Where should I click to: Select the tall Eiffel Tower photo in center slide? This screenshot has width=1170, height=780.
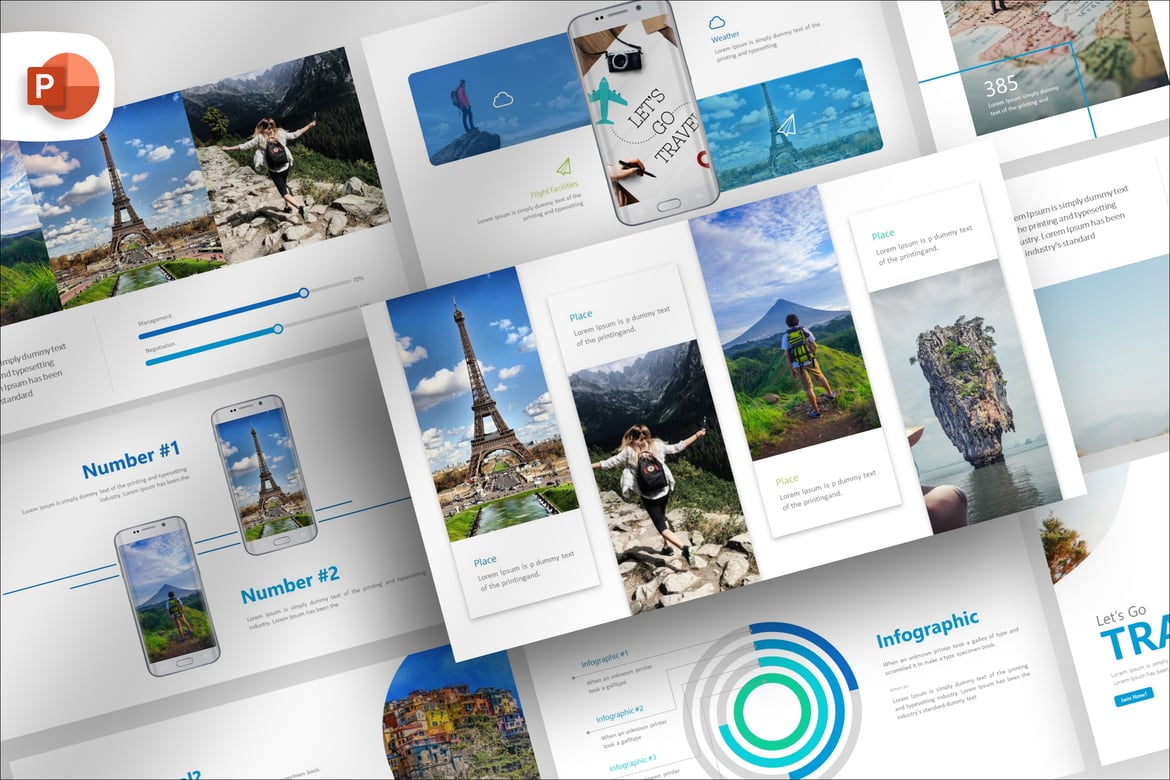(x=482, y=405)
